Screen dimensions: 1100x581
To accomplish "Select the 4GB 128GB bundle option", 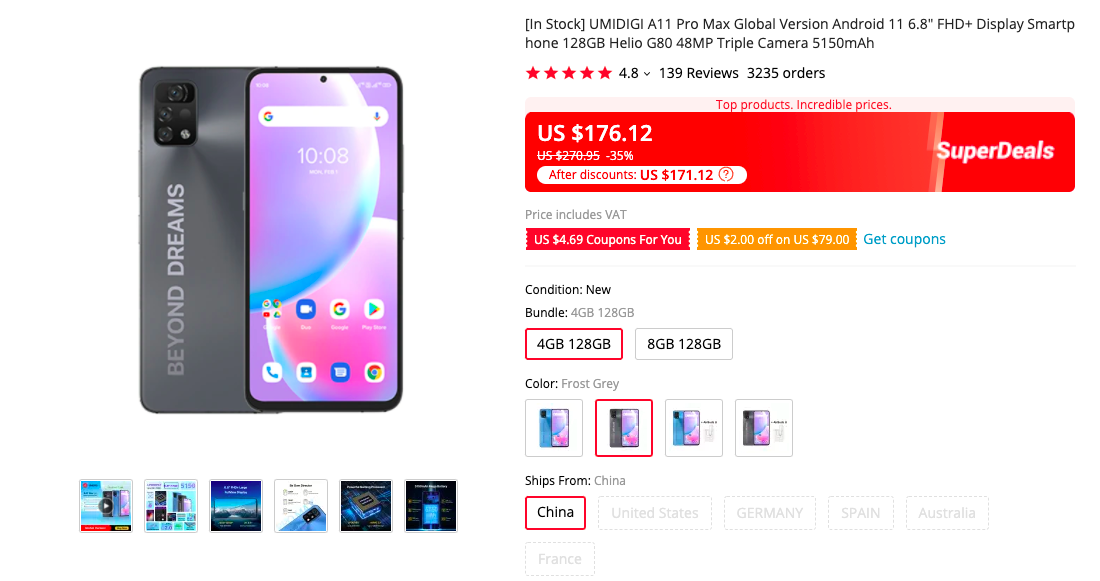I will point(574,343).
